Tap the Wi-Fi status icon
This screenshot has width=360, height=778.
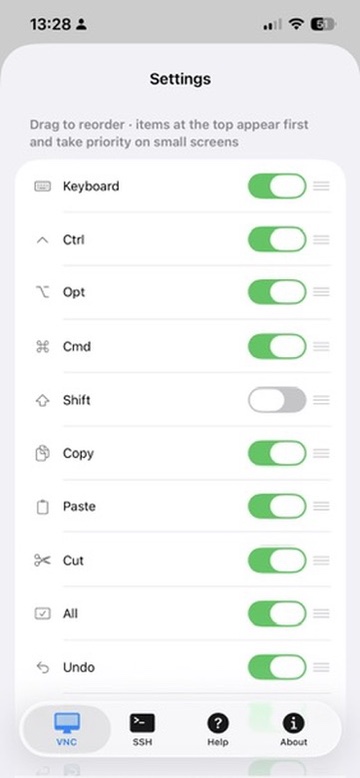click(297, 24)
